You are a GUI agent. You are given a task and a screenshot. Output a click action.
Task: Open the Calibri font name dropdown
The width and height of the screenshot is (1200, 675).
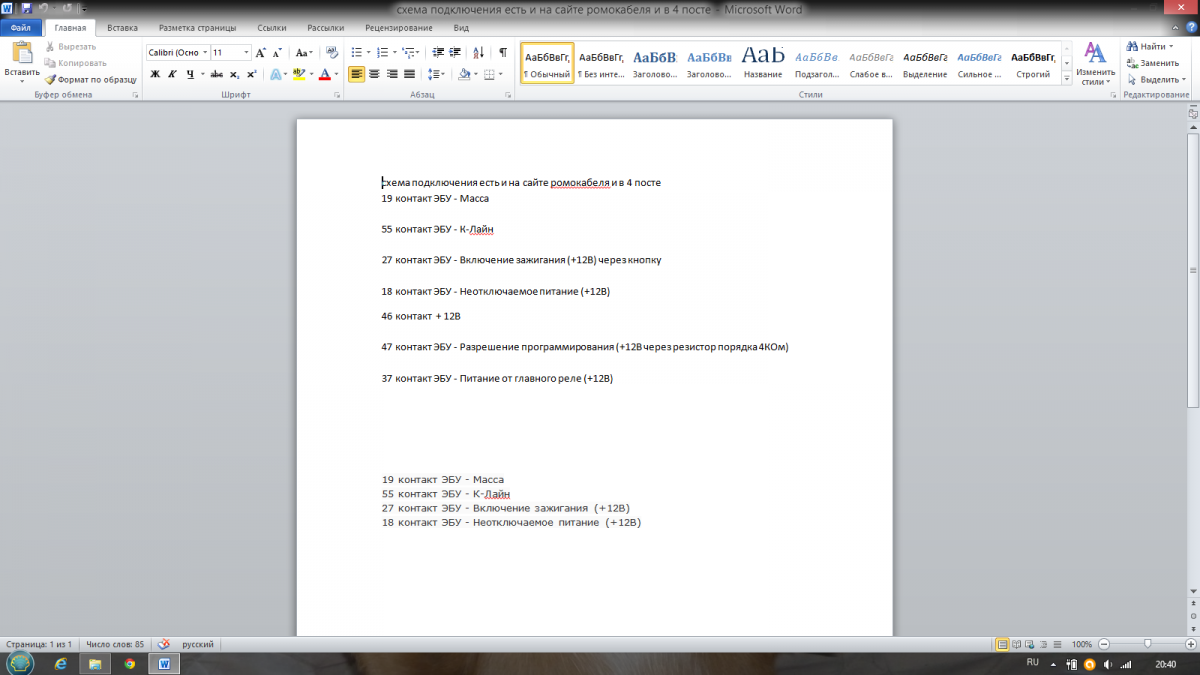pos(205,52)
